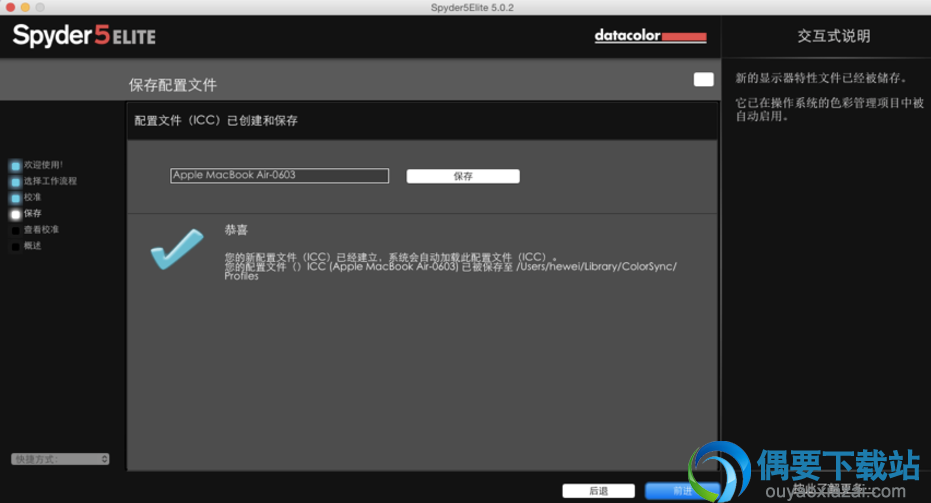This screenshot has height=503, width=931.
Task: Click the 后退 back button
Action: [598, 491]
